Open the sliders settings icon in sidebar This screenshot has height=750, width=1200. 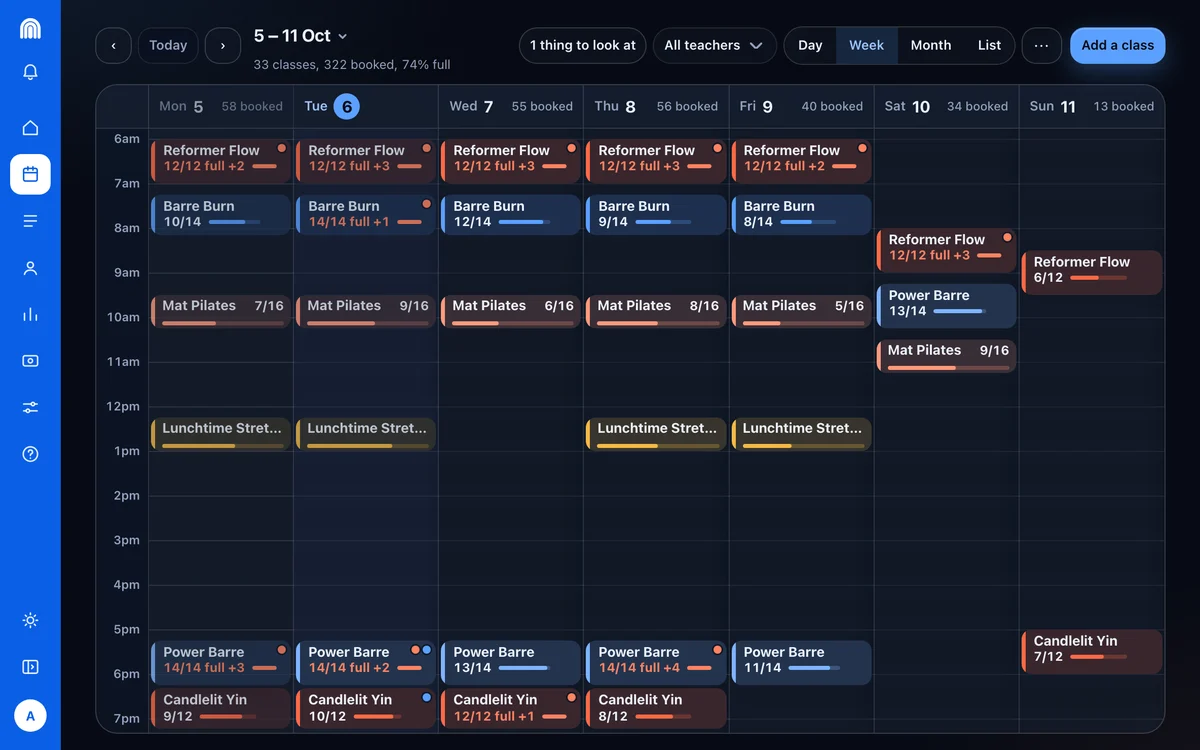pos(30,407)
